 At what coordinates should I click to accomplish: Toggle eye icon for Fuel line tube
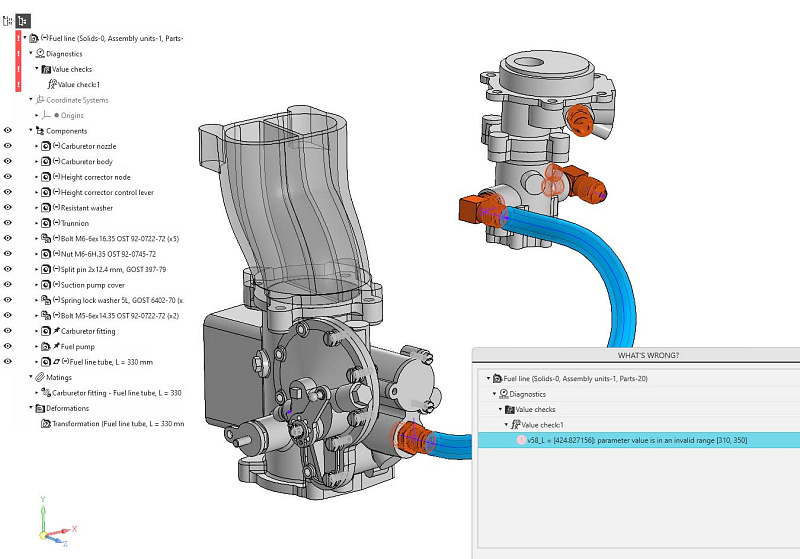(x=8, y=362)
